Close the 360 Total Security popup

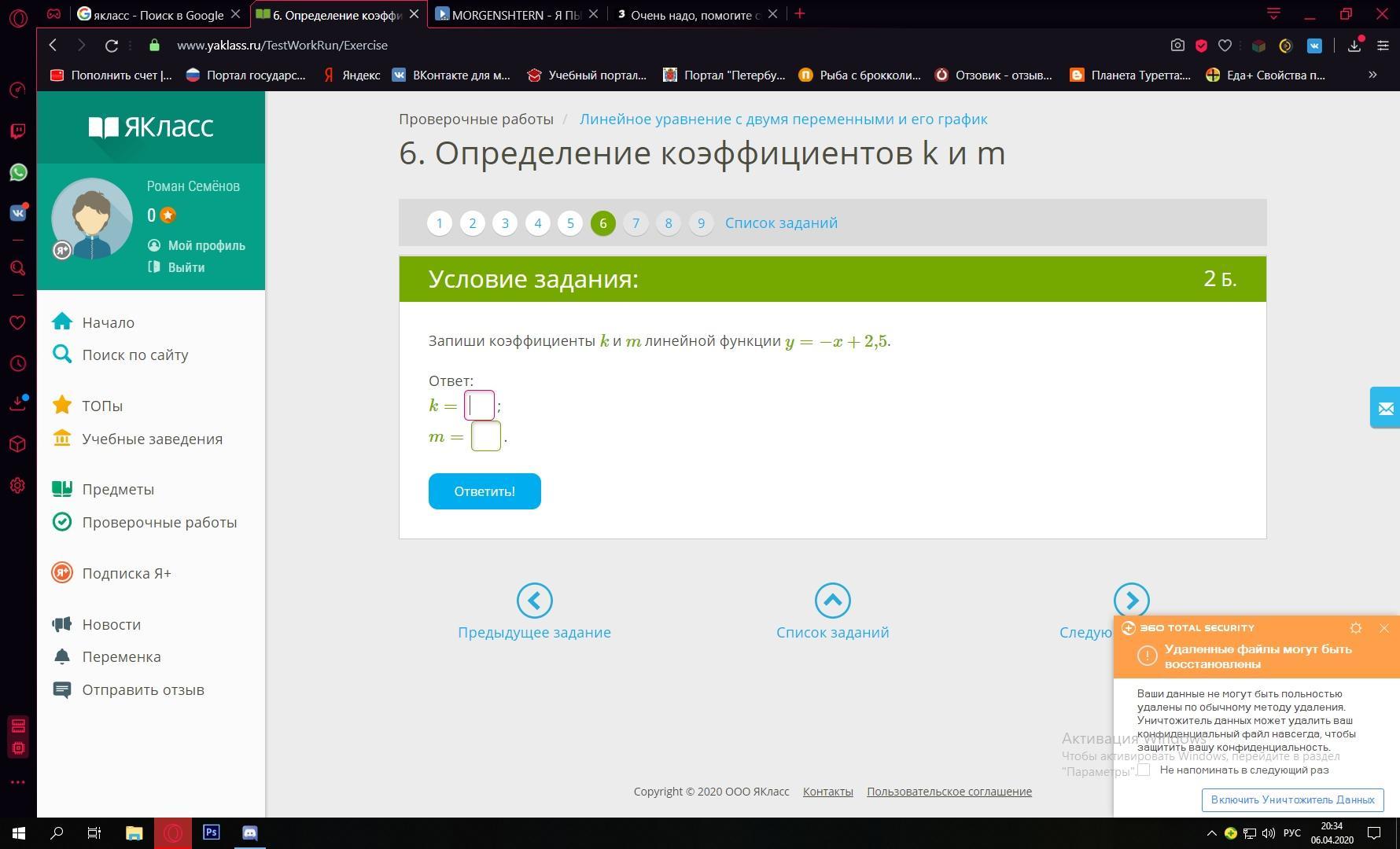1384,628
